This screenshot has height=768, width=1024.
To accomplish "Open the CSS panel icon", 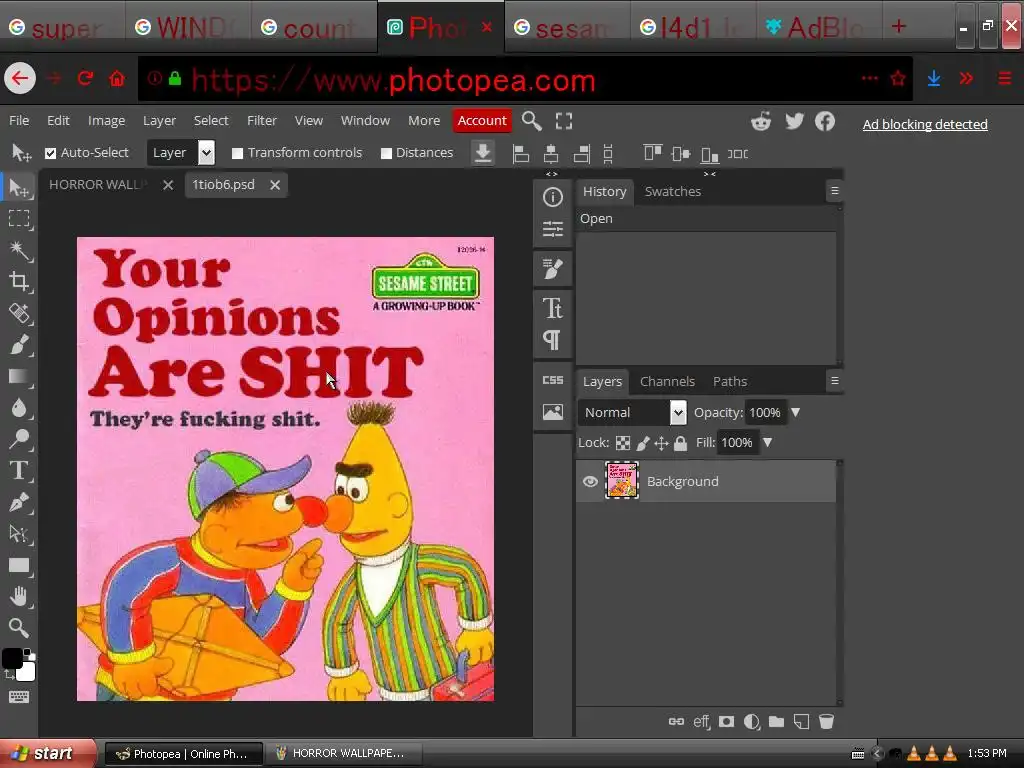I will click(x=552, y=380).
